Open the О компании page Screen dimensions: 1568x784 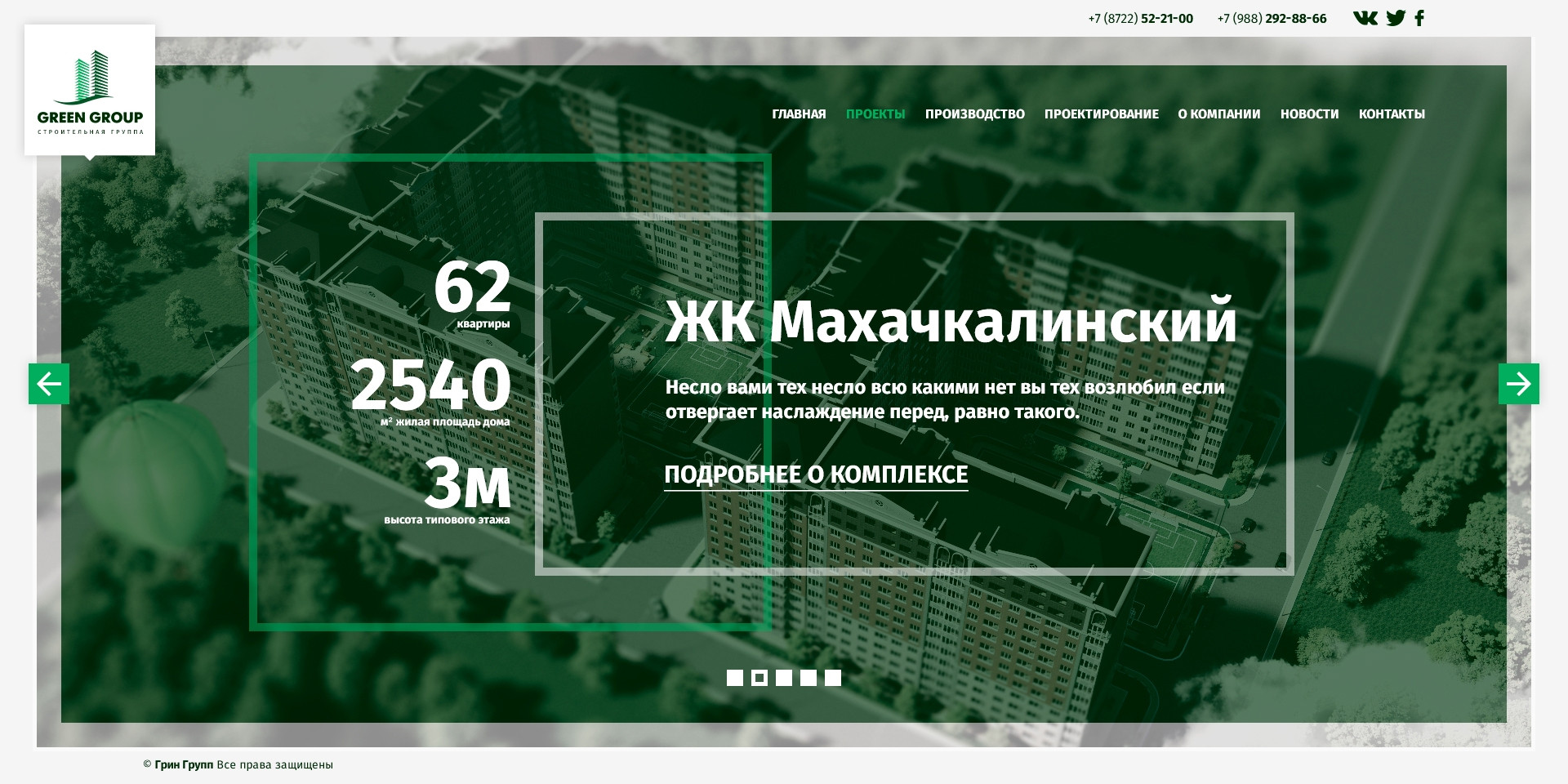tap(1218, 114)
